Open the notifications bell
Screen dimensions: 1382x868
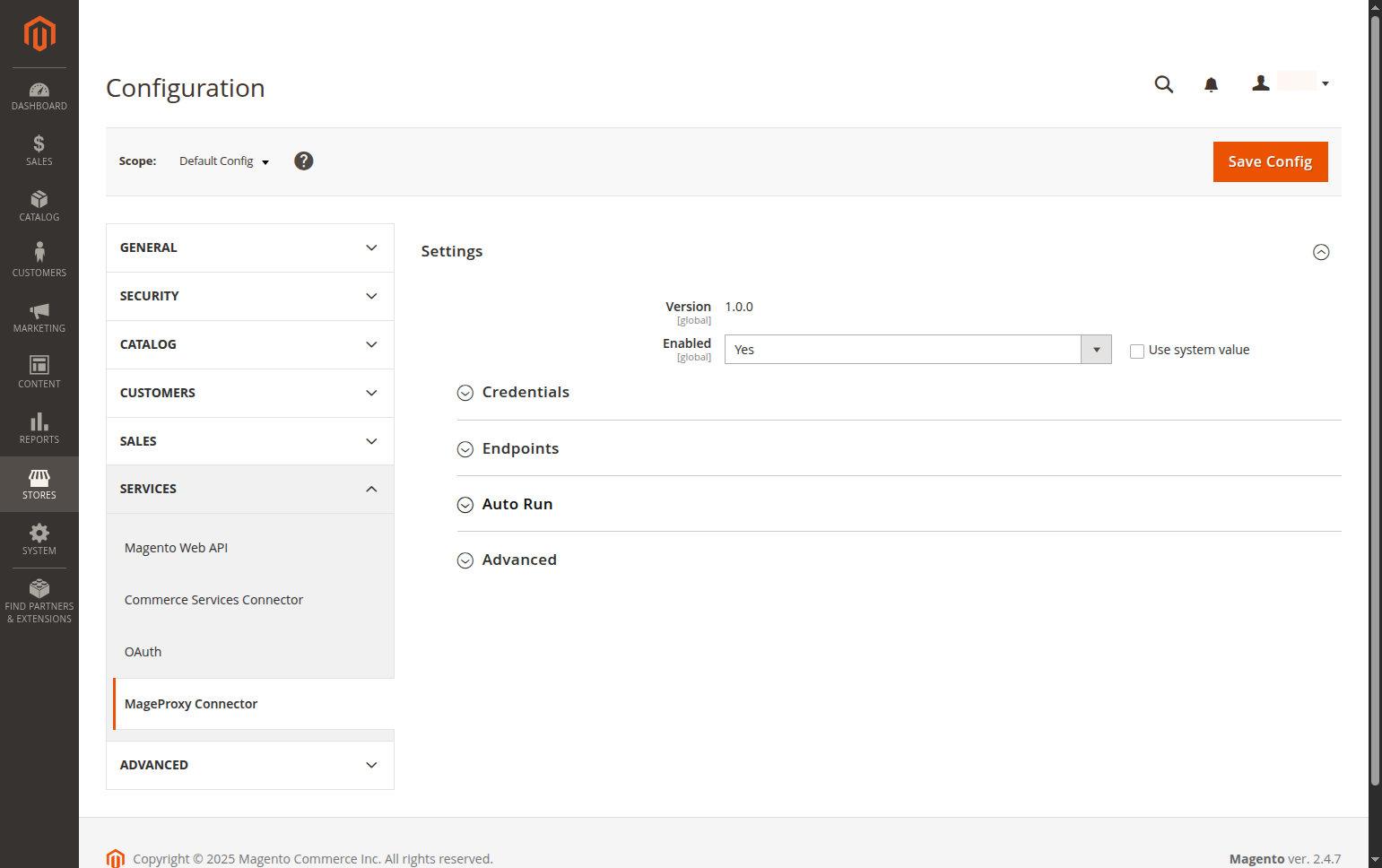pos(1211,84)
